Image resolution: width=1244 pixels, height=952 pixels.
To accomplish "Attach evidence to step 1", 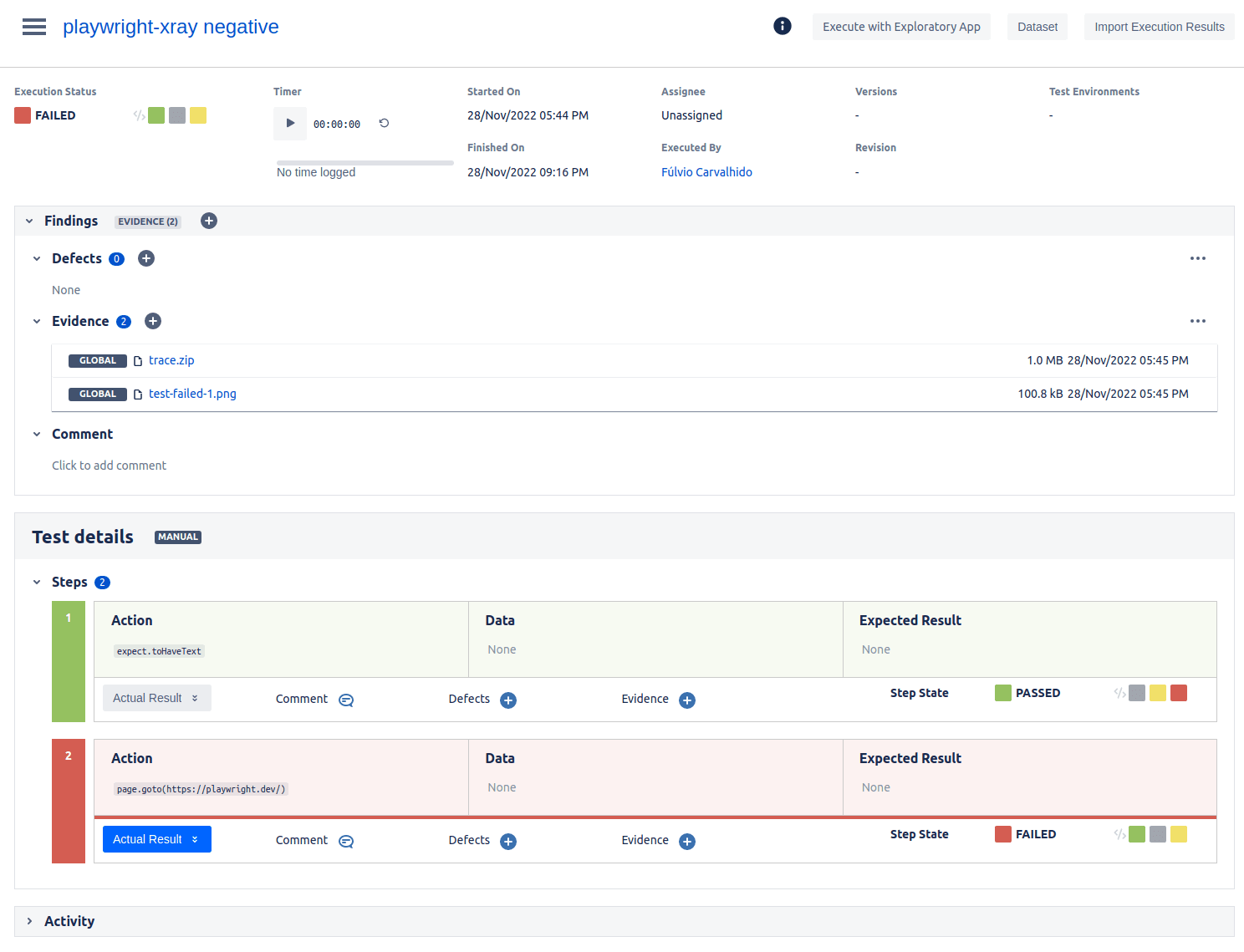I will [x=687, y=700].
